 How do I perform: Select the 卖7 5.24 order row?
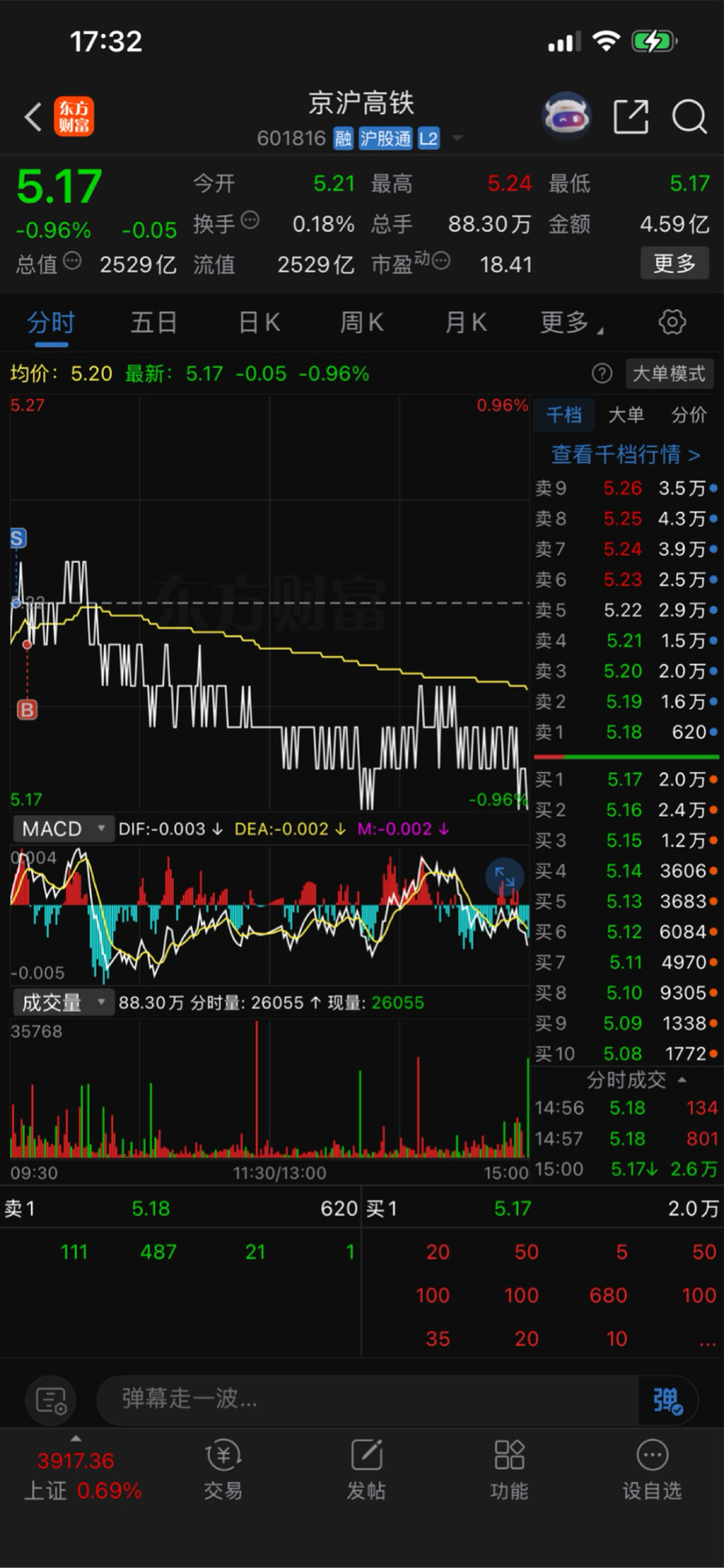click(627, 549)
